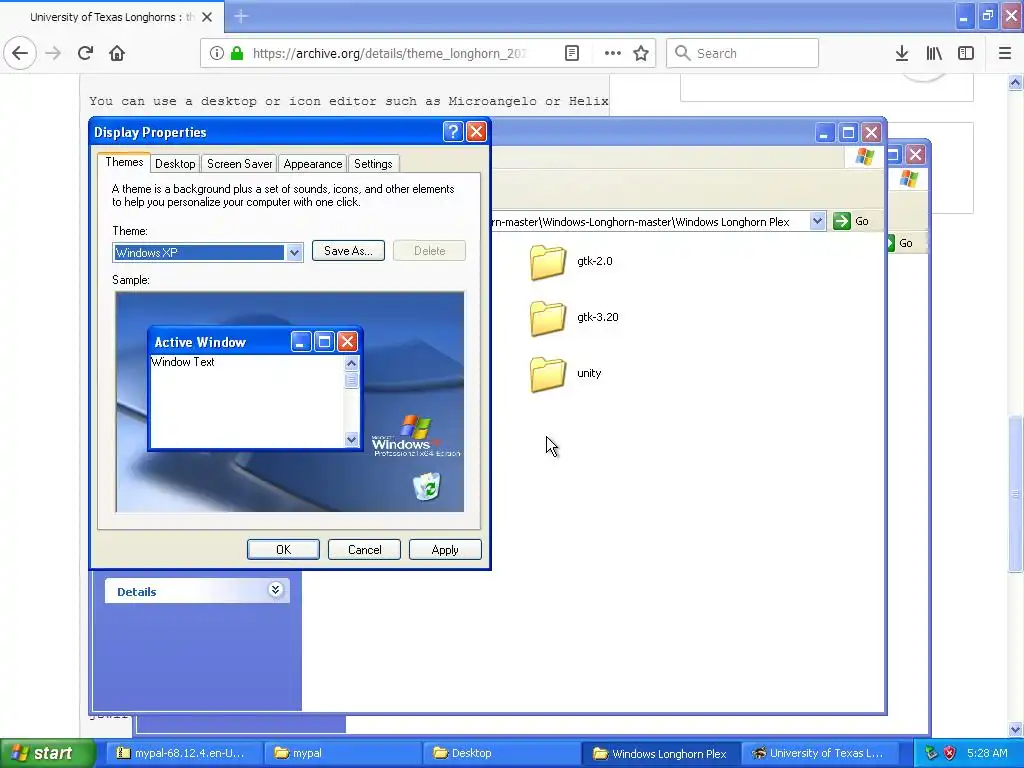Click the browser Search field
This screenshot has height=768, width=1024.
[x=743, y=54]
